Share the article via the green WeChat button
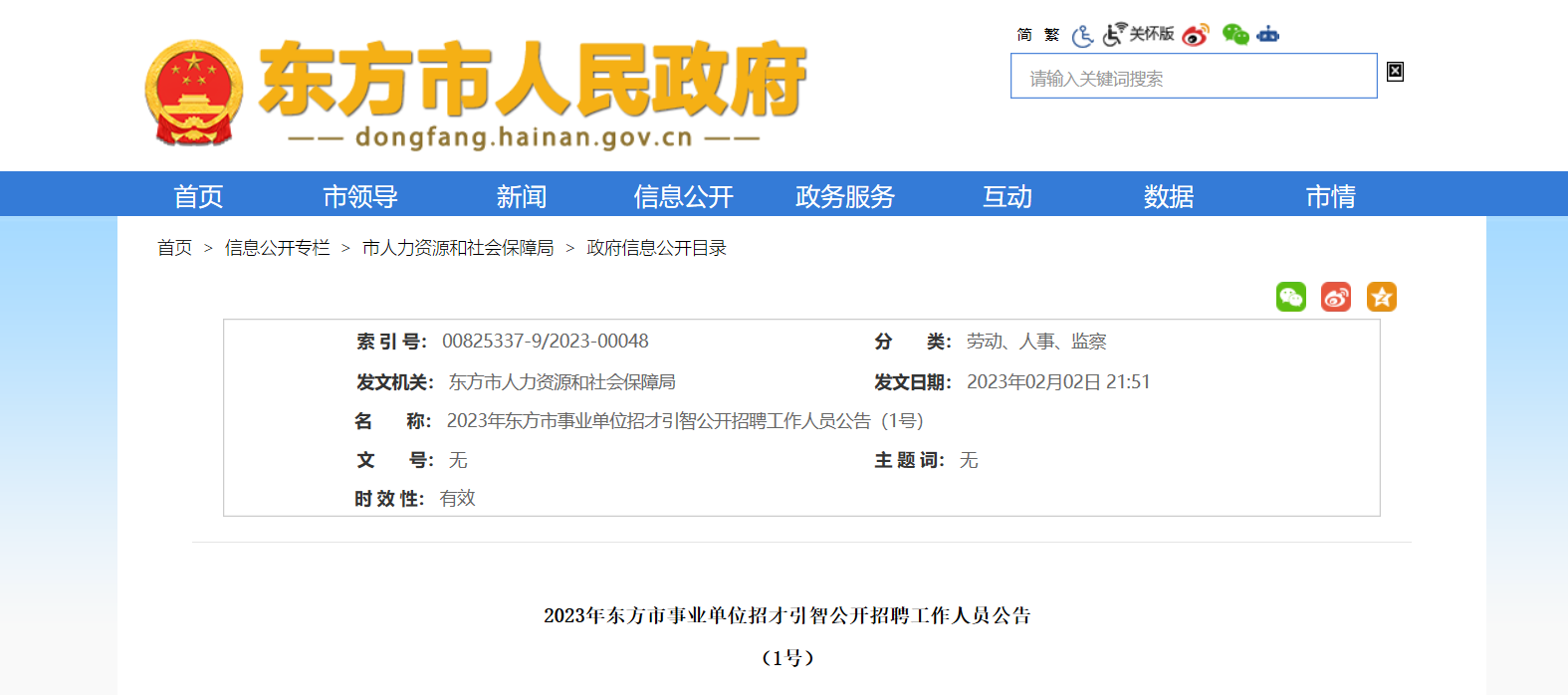The width and height of the screenshot is (1568, 695). (1291, 297)
